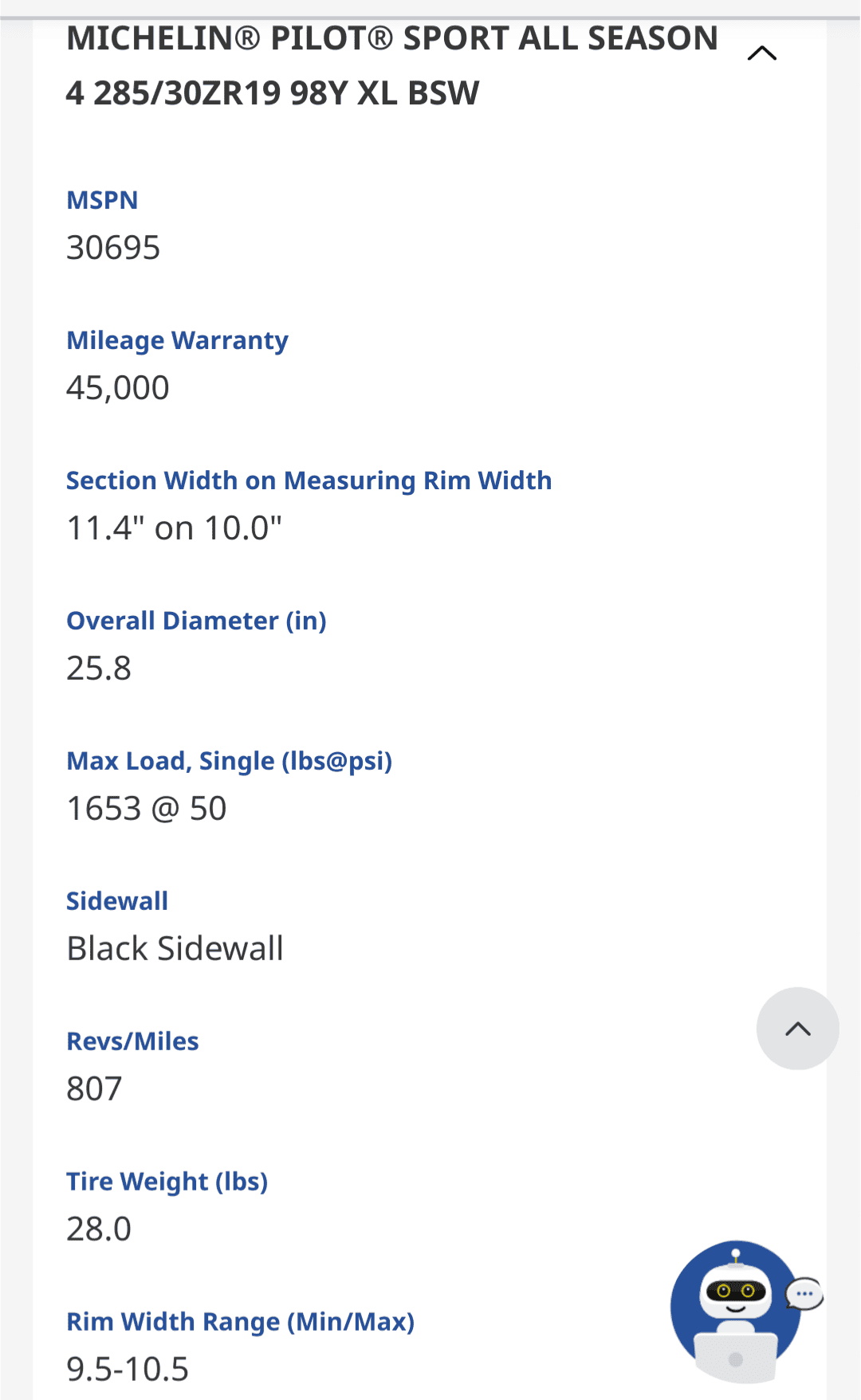
Task: Click the Sidewall label
Action: [117, 901]
